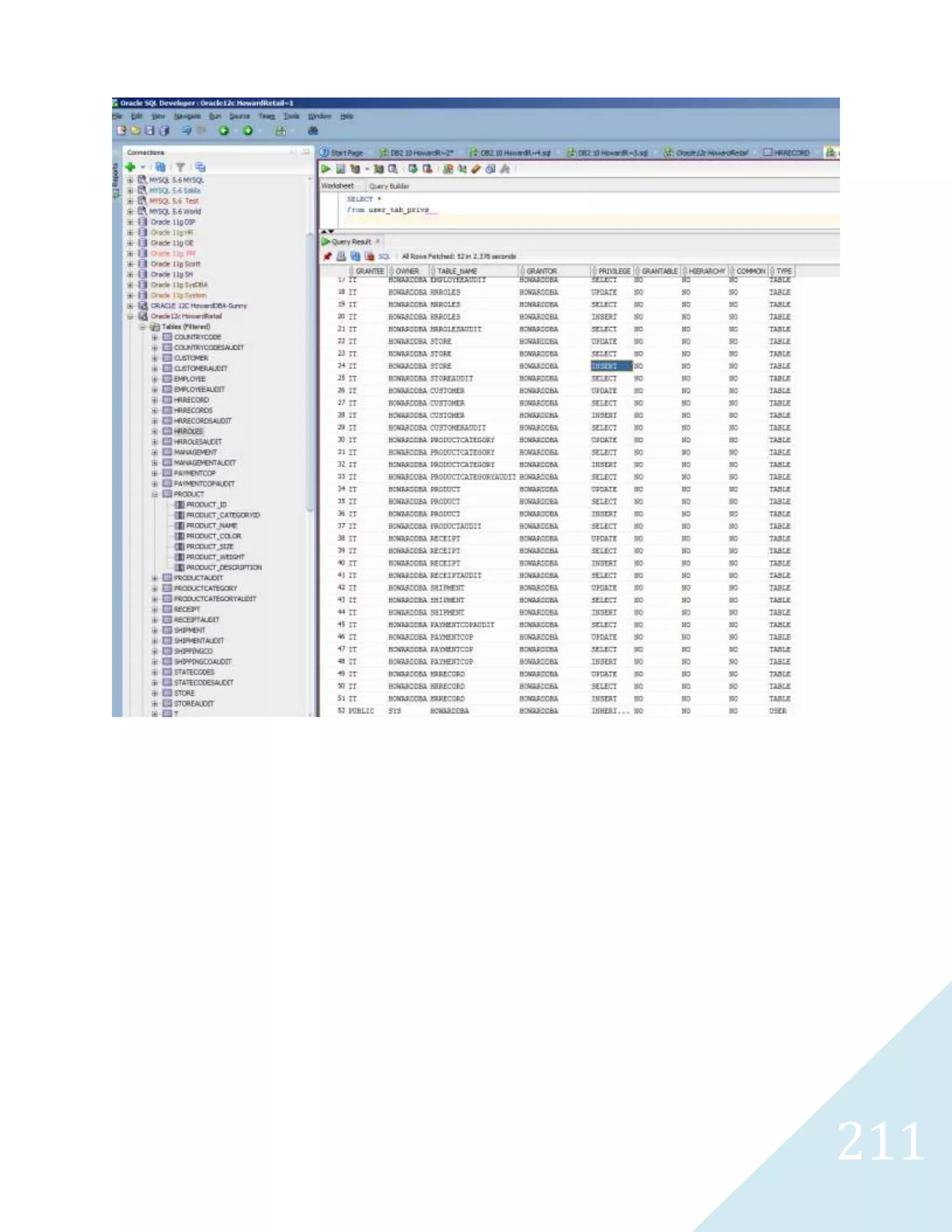Click the GRANTABLE column header

(x=658, y=272)
